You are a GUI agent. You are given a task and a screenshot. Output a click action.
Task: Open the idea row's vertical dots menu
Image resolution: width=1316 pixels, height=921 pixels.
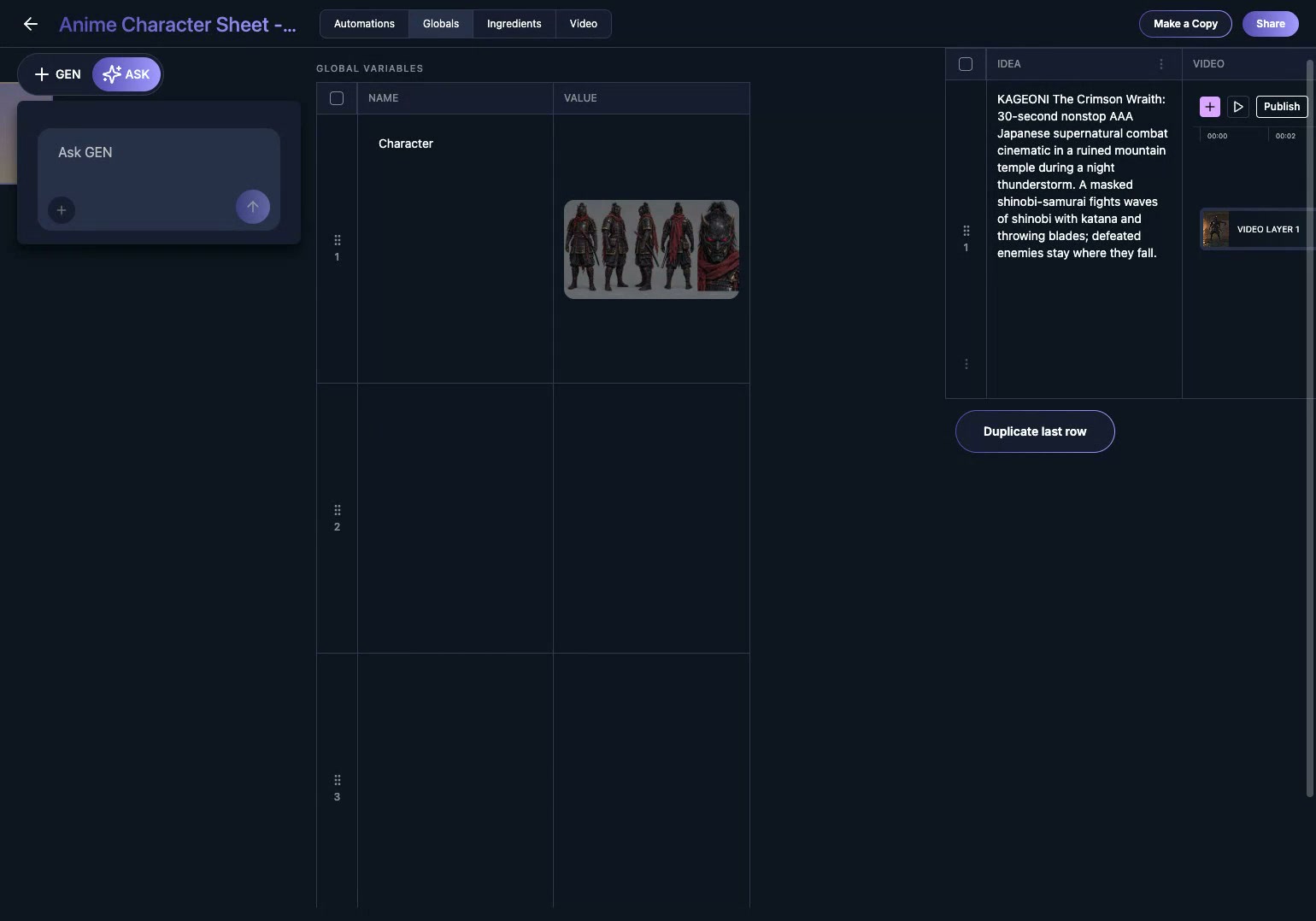pos(966,364)
